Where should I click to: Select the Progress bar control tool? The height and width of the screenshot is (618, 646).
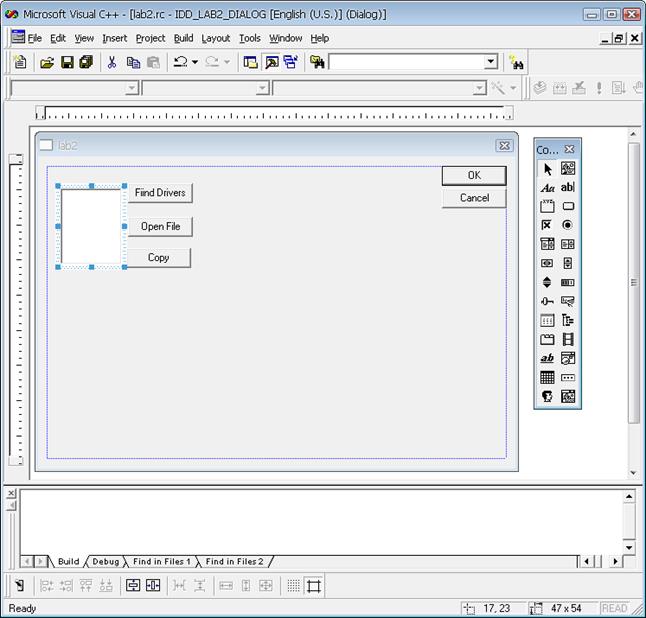(x=568, y=282)
